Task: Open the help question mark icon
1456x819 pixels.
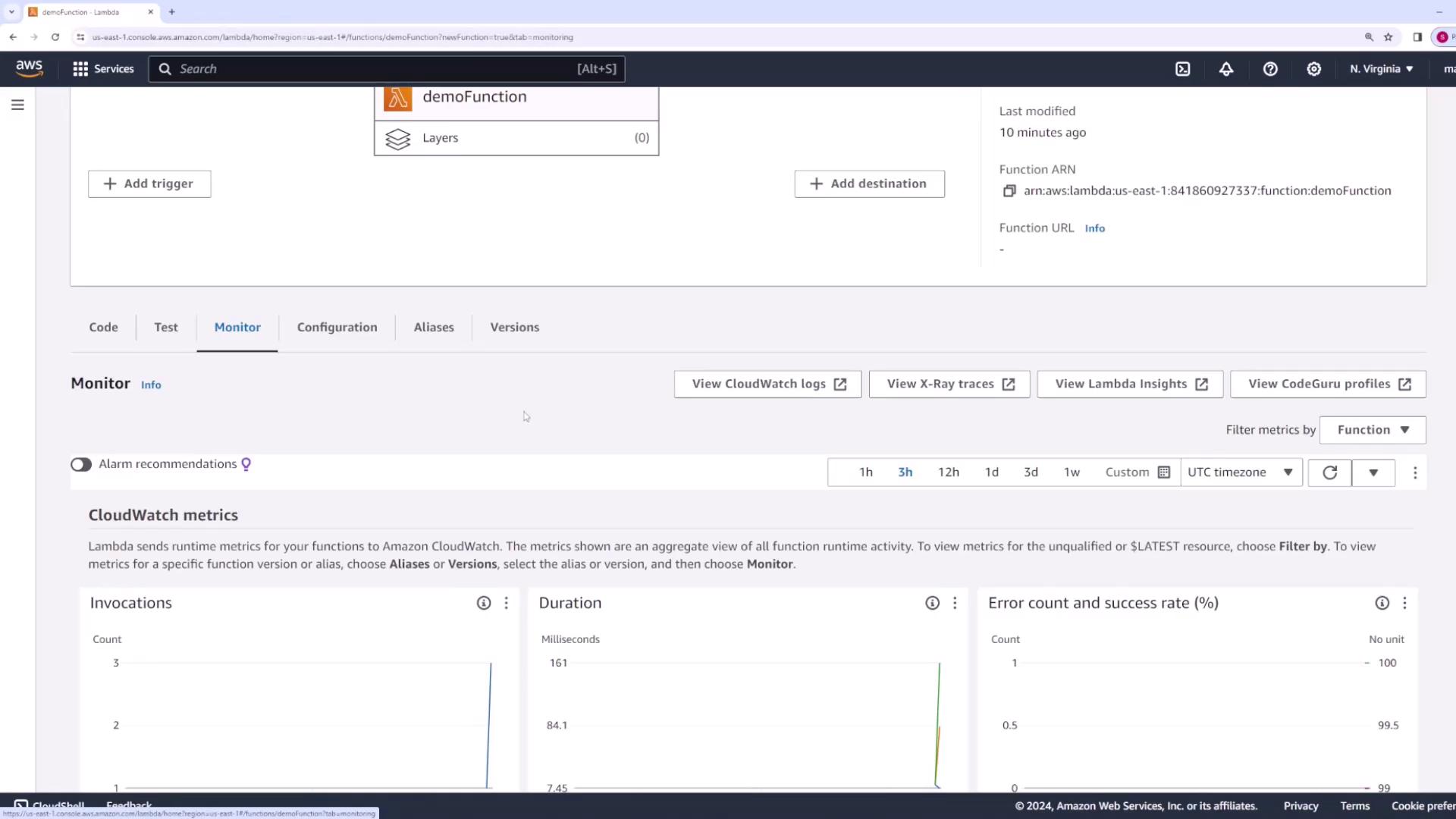Action: (x=1270, y=69)
